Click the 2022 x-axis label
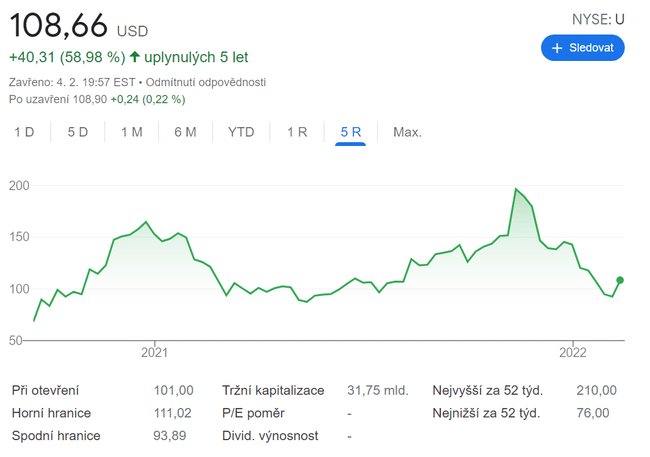The height and width of the screenshot is (457, 650). [x=572, y=351]
